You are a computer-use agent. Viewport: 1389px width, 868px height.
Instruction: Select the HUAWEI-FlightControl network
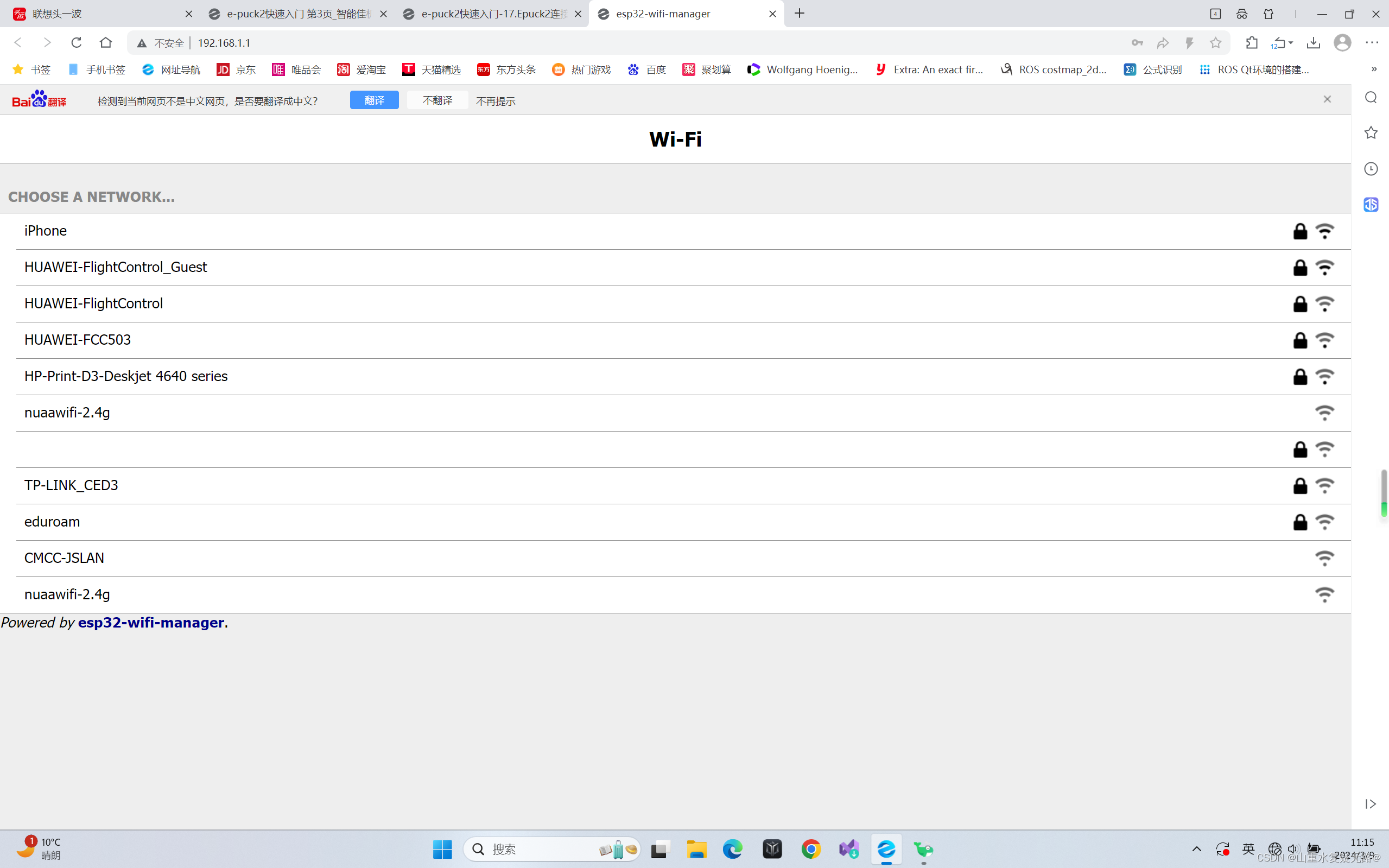coord(683,303)
